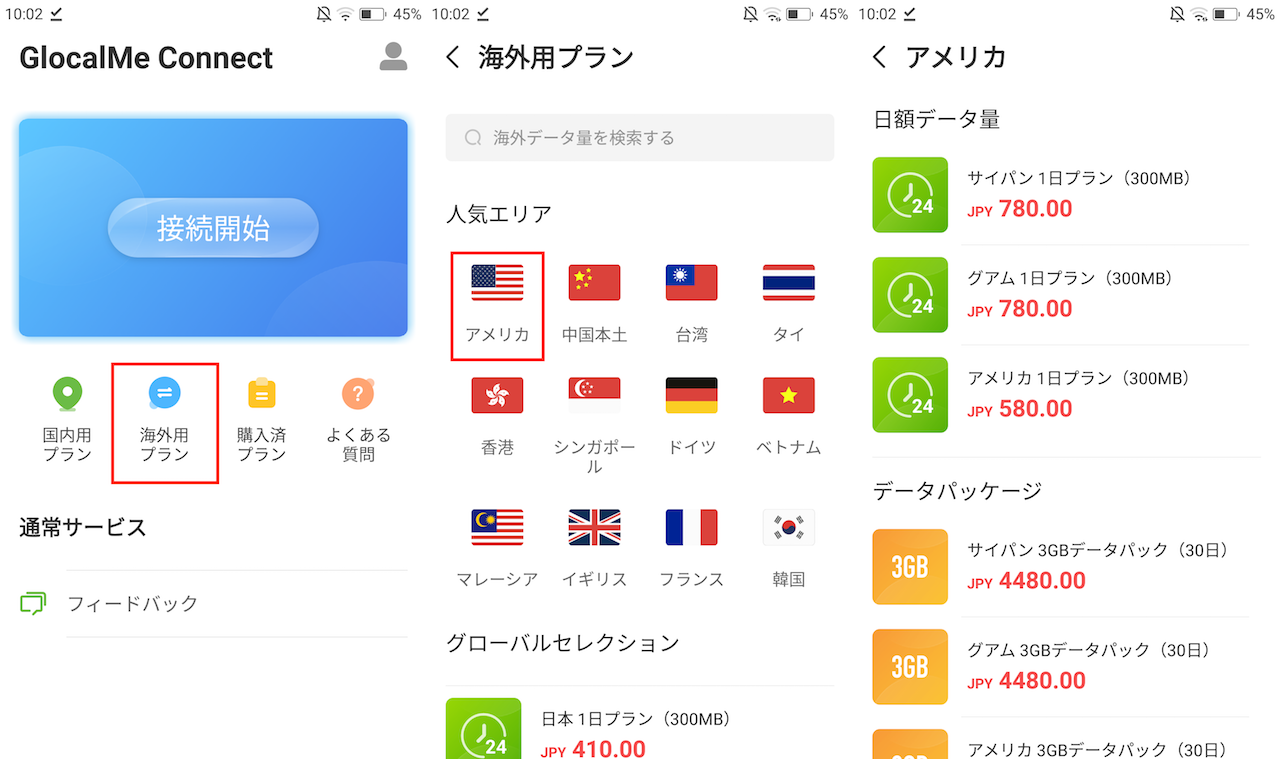This screenshot has height=759, width=1280.
Task: Open the user profile icon
Action: (394, 57)
